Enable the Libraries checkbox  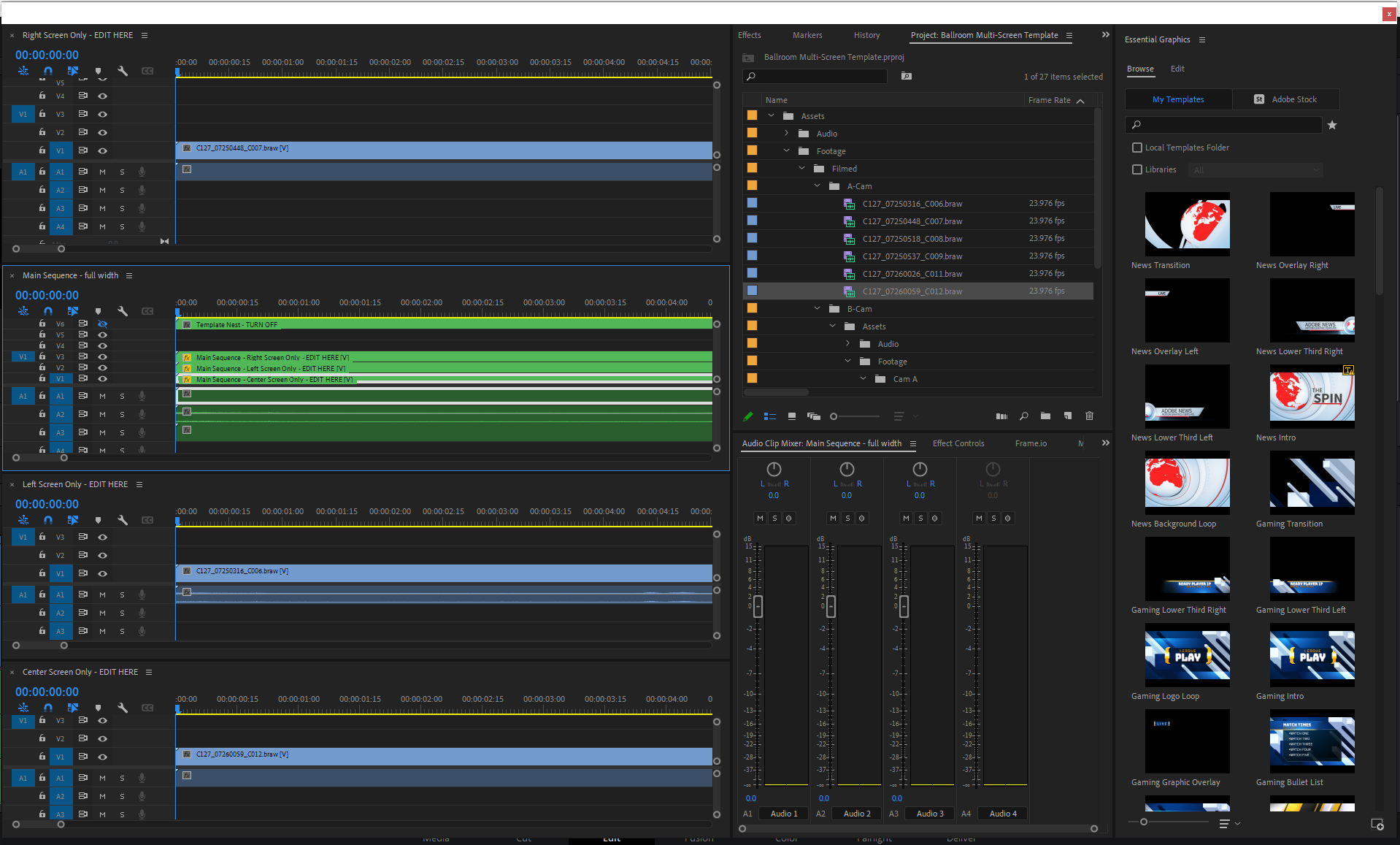point(1137,169)
